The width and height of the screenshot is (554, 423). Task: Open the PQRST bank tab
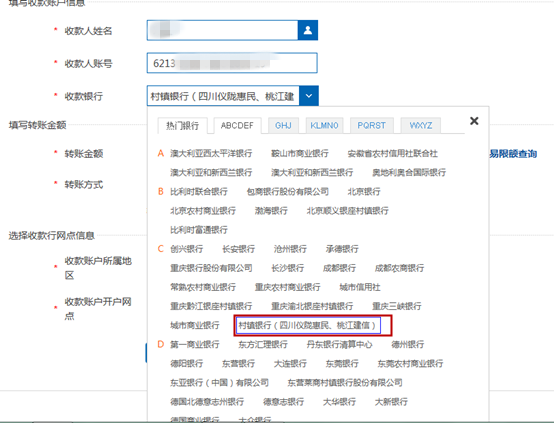point(371,125)
